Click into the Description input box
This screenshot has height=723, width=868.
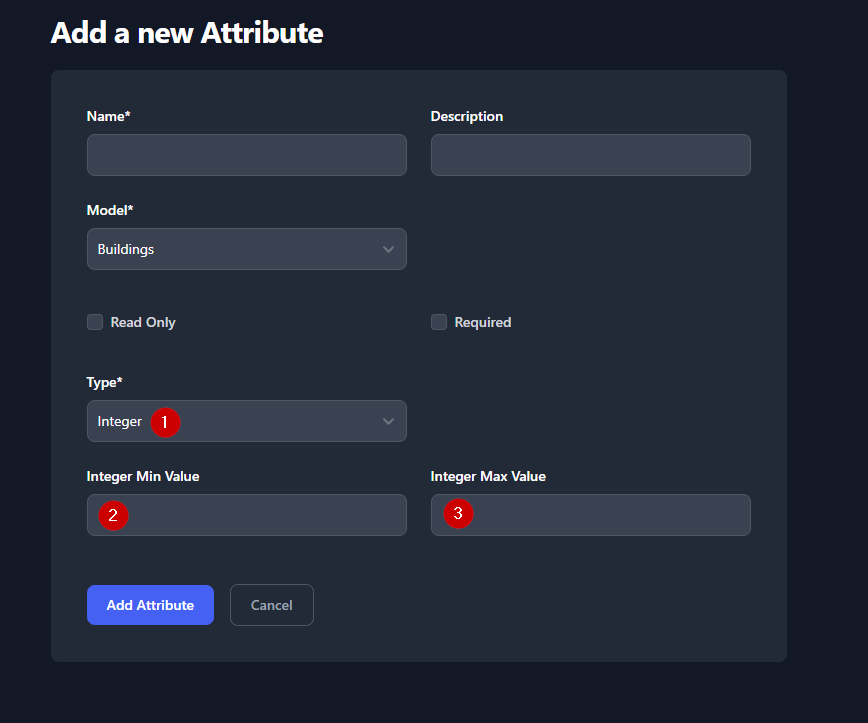(590, 155)
